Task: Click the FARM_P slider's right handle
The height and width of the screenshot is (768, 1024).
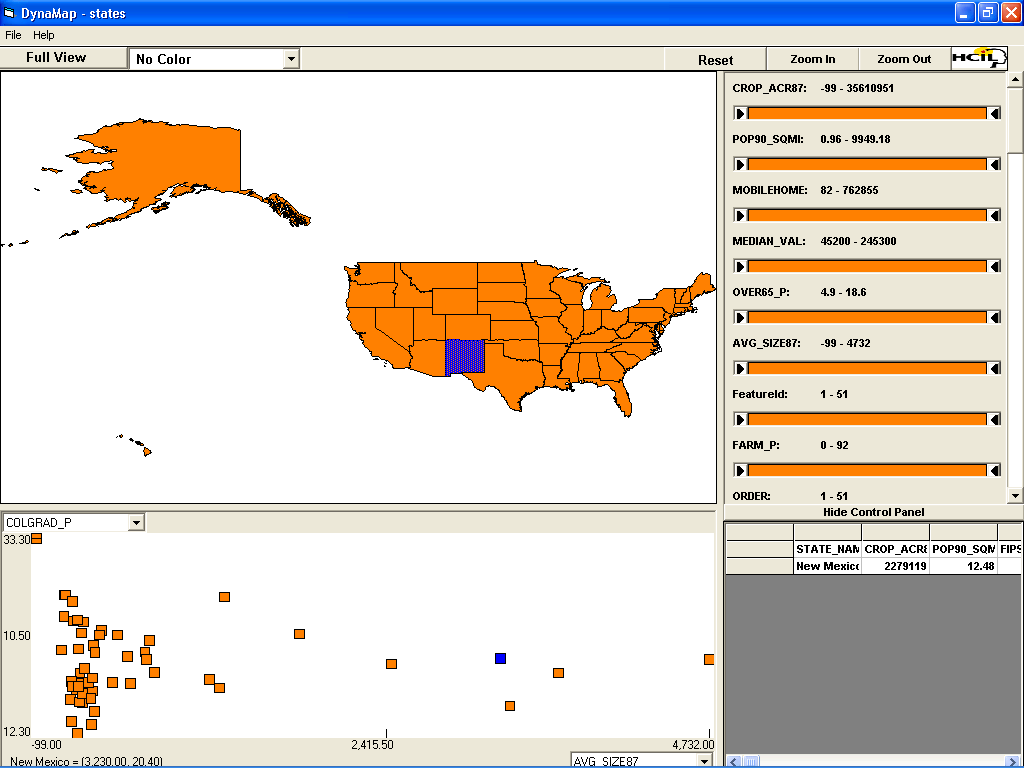Action: [995, 470]
